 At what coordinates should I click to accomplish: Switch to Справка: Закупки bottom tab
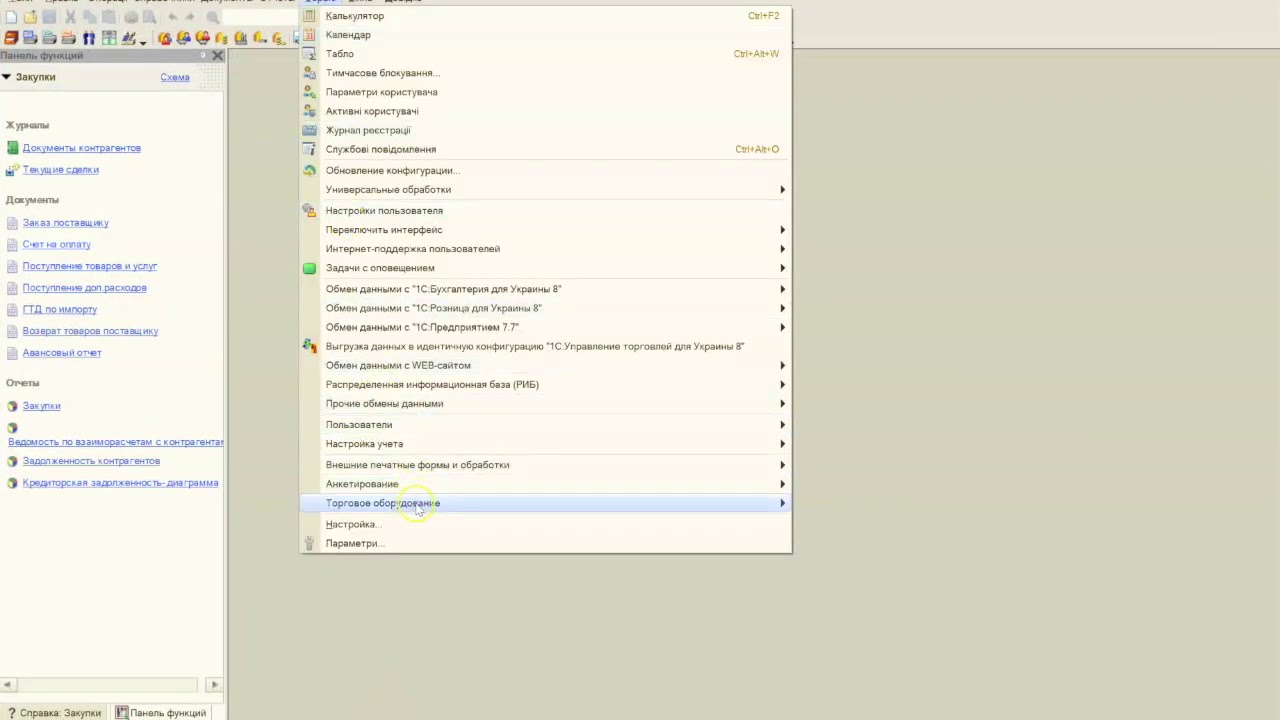pyautogui.click(x=54, y=713)
